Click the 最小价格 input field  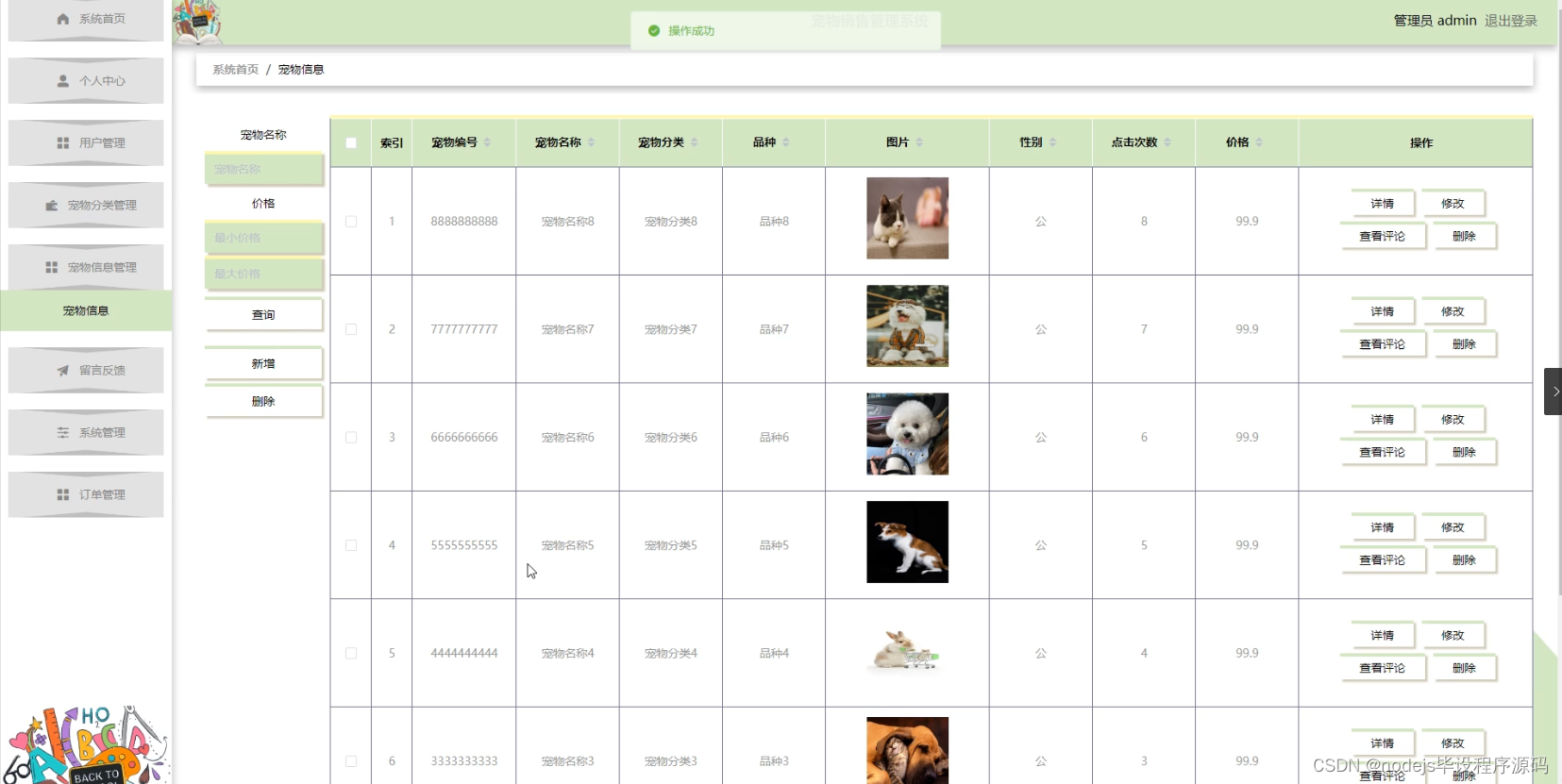click(x=263, y=238)
